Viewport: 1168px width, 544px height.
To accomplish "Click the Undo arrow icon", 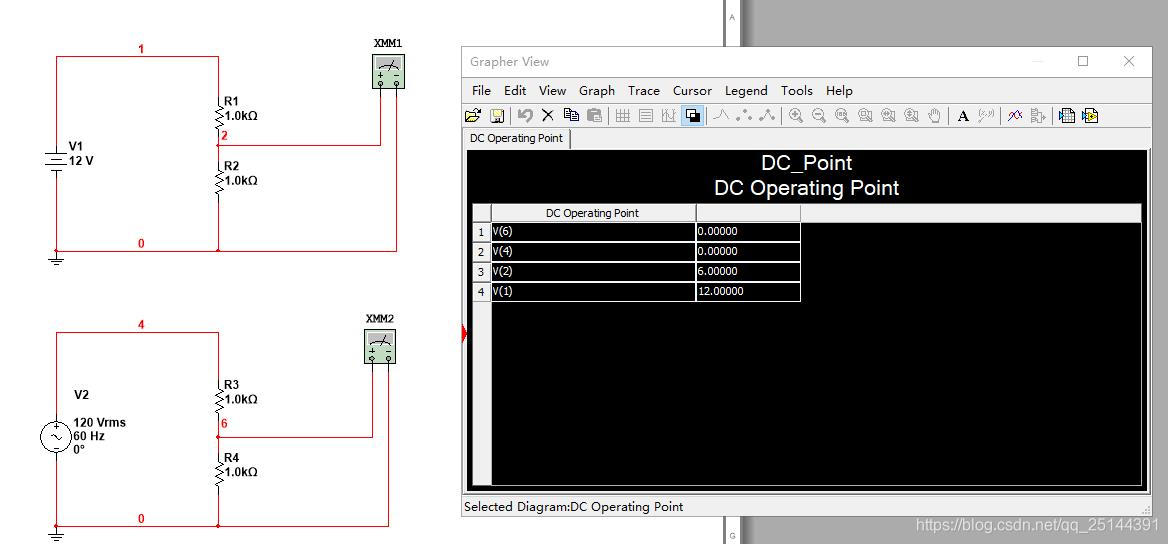I will pyautogui.click(x=525, y=116).
